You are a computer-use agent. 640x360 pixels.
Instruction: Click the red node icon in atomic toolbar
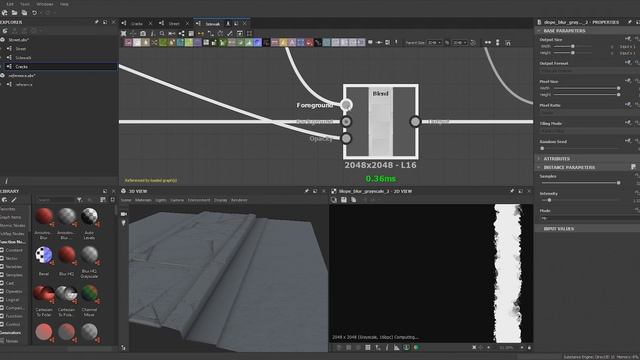309,42
